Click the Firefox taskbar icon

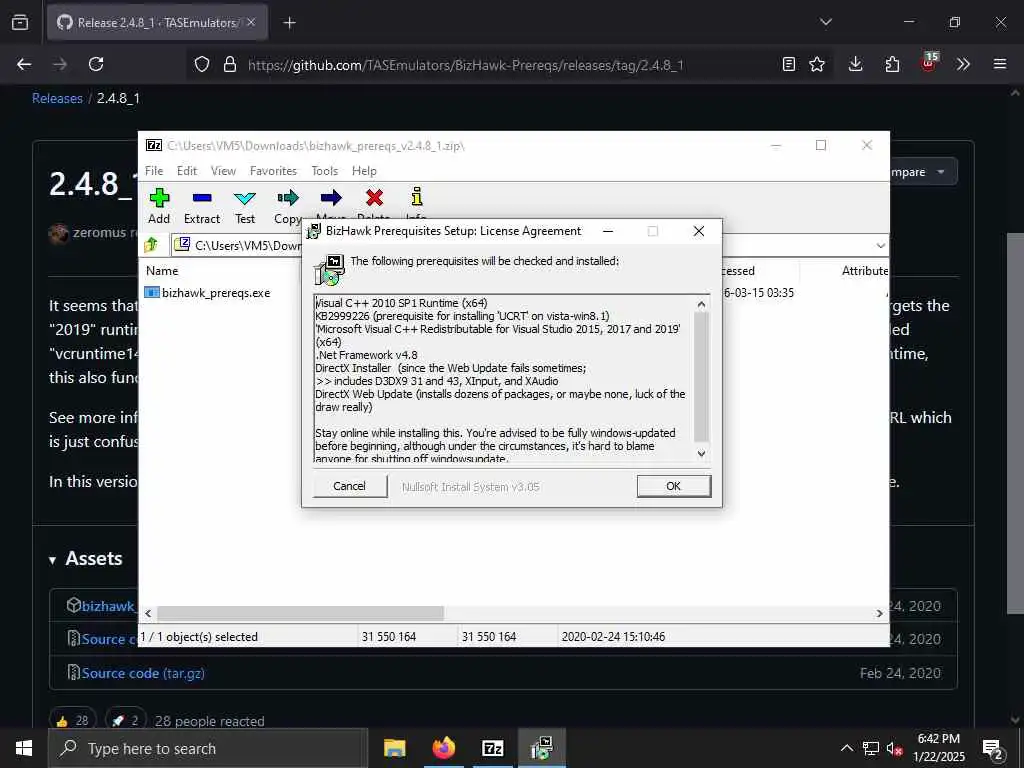tap(443, 748)
